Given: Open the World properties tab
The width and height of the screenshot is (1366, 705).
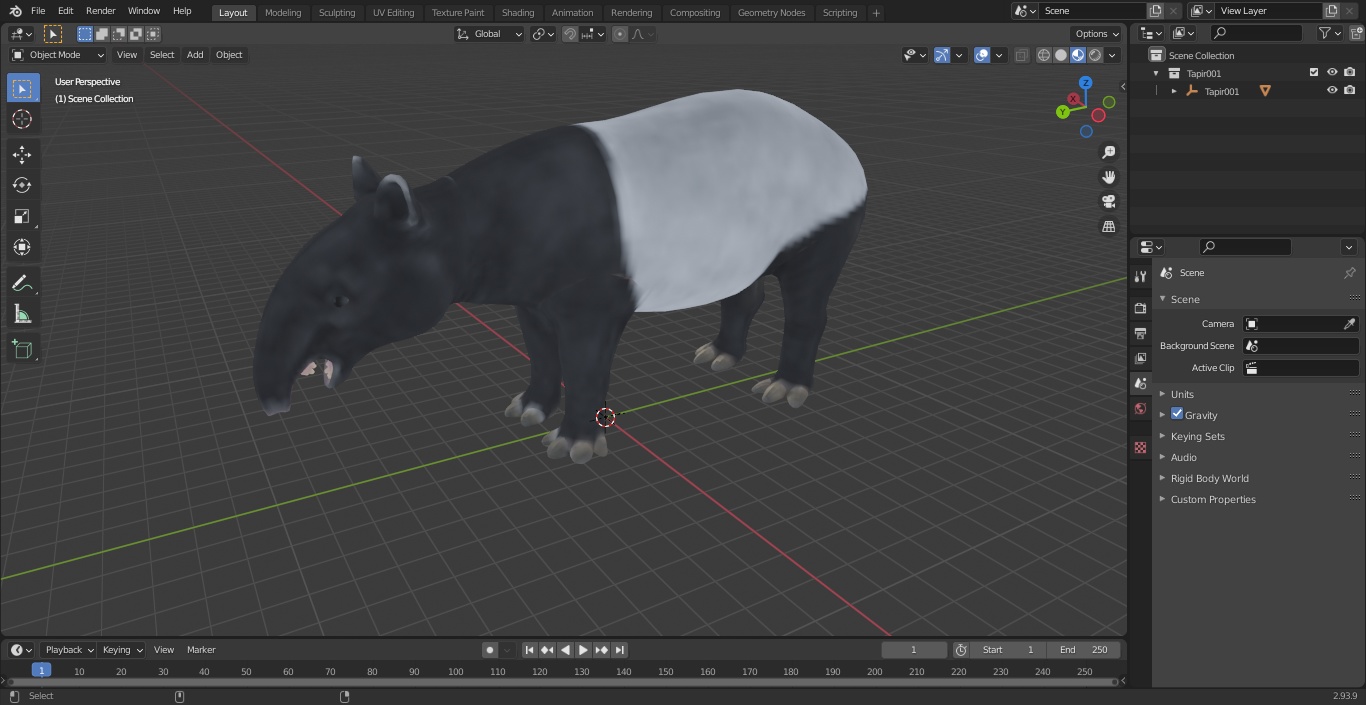Looking at the screenshot, I should coord(1140,408).
